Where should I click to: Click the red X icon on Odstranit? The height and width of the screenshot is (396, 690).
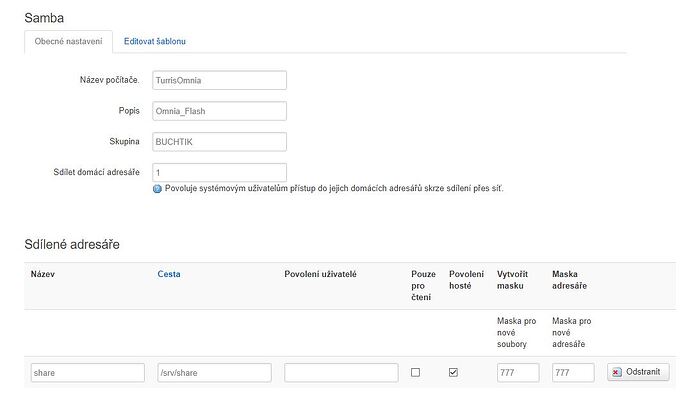(617, 372)
